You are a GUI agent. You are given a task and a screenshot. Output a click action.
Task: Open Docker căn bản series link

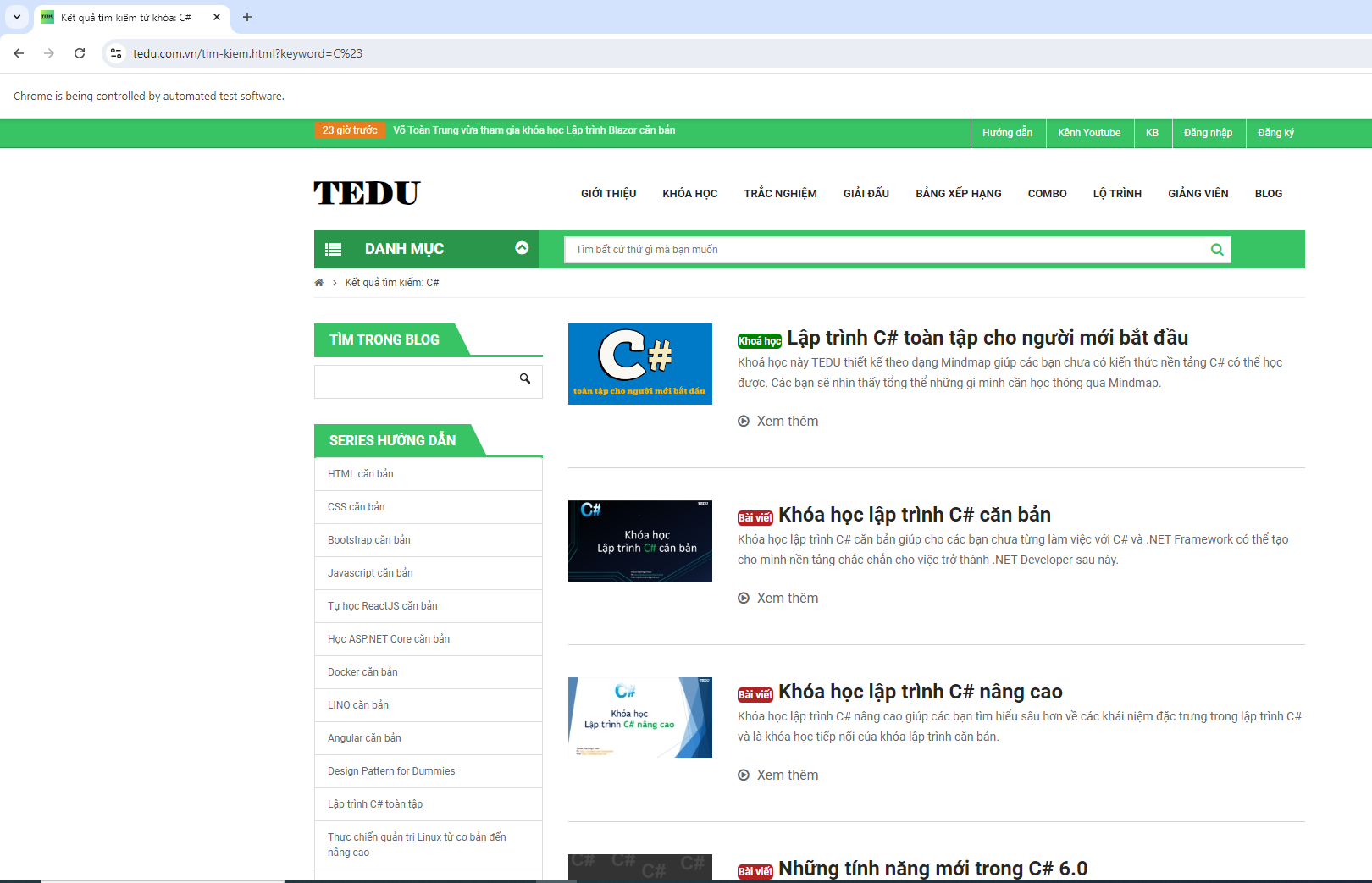tap(362, 672)
